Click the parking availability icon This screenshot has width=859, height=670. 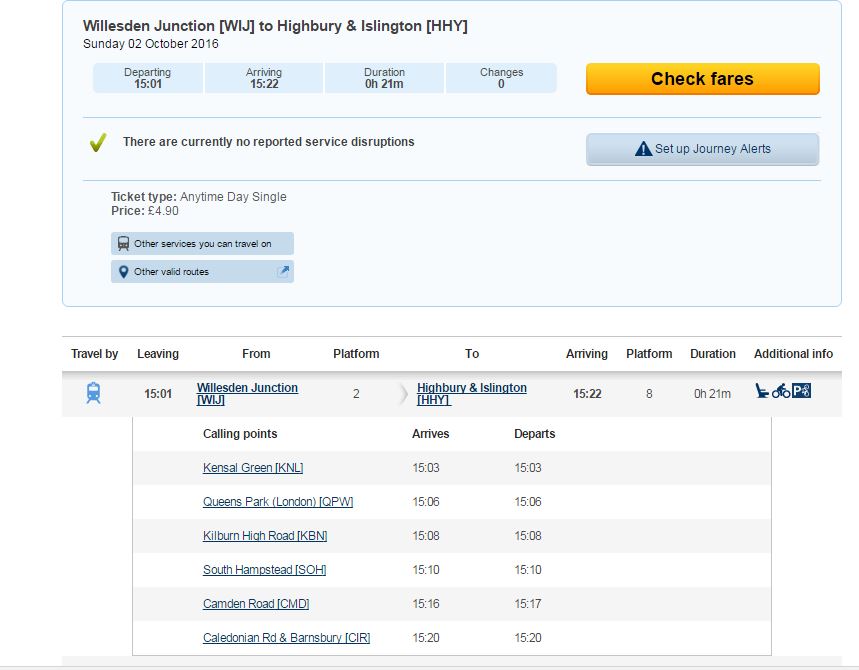801,391
